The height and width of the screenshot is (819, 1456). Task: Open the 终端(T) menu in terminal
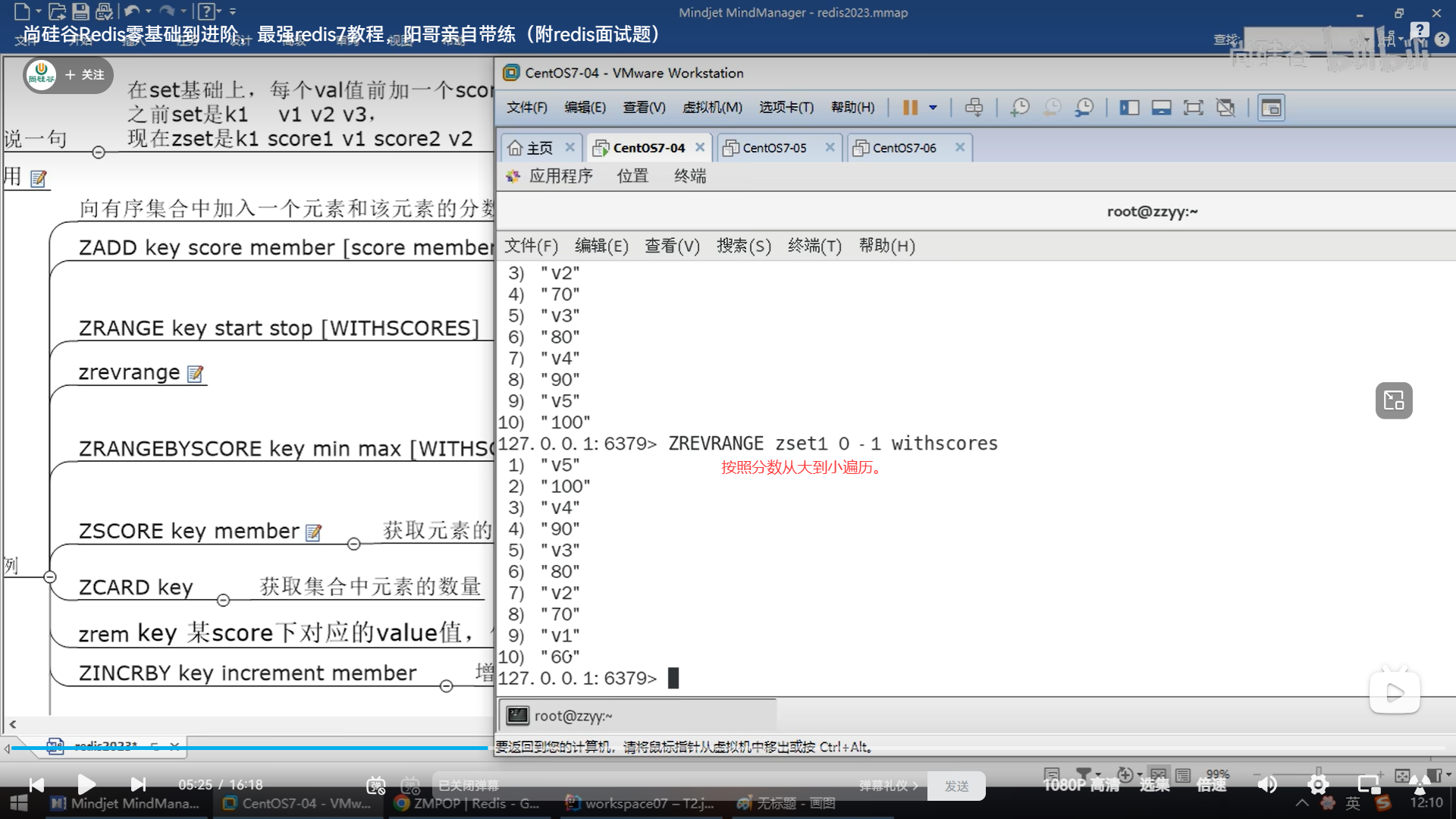point(814,246)
